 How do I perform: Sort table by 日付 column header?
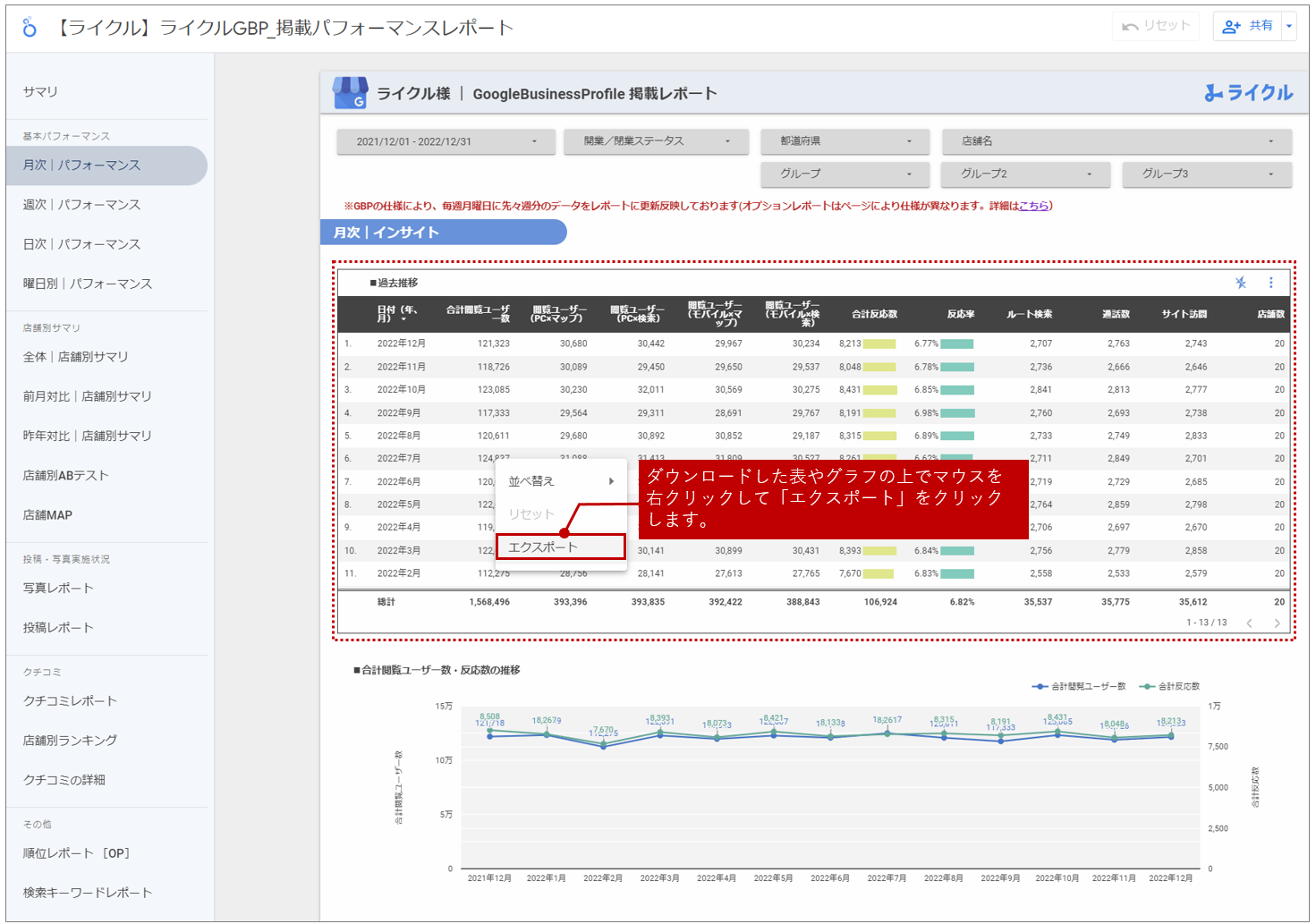(x=396, y=314)
